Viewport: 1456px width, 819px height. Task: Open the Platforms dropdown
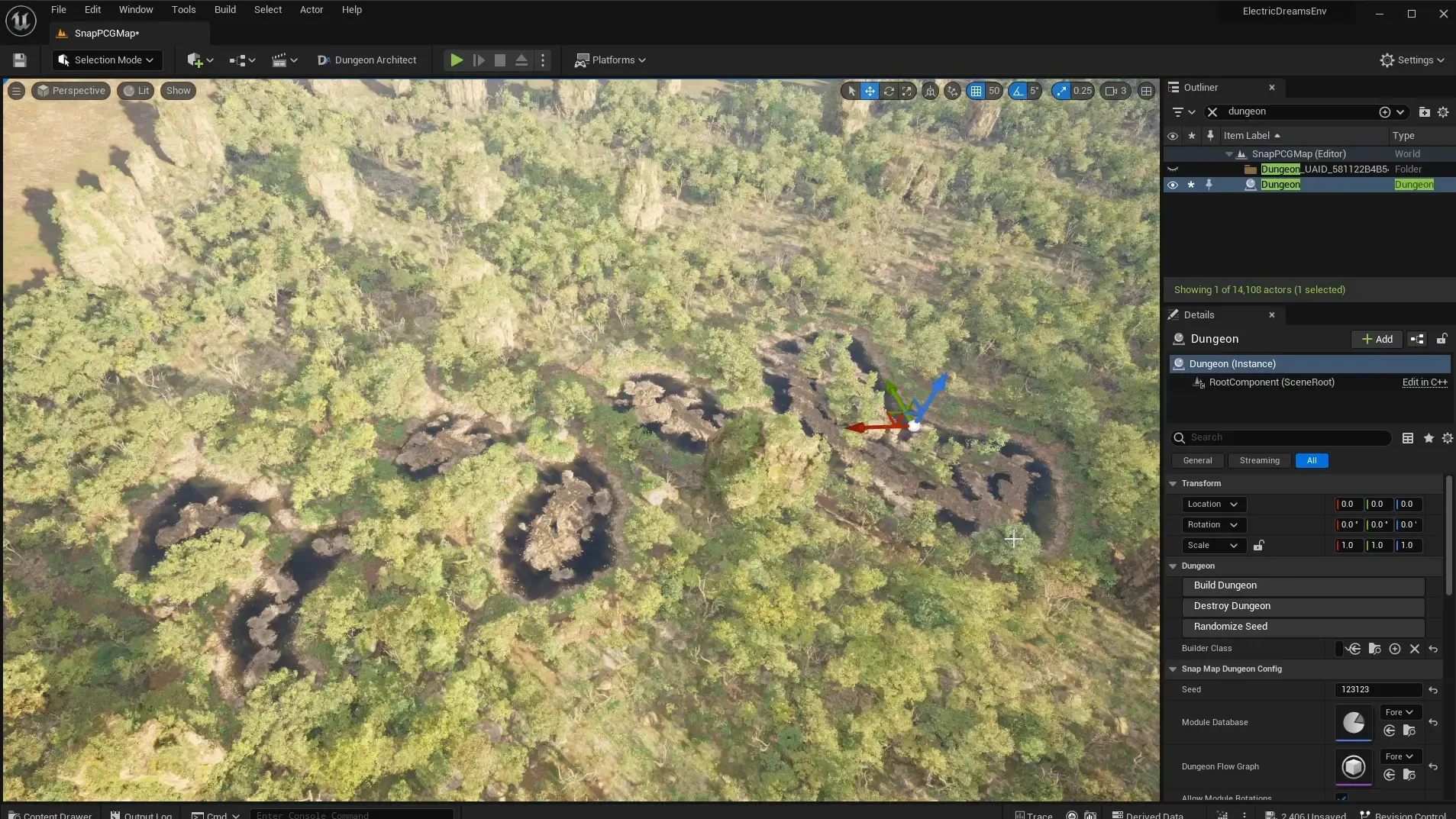[610, 60]
